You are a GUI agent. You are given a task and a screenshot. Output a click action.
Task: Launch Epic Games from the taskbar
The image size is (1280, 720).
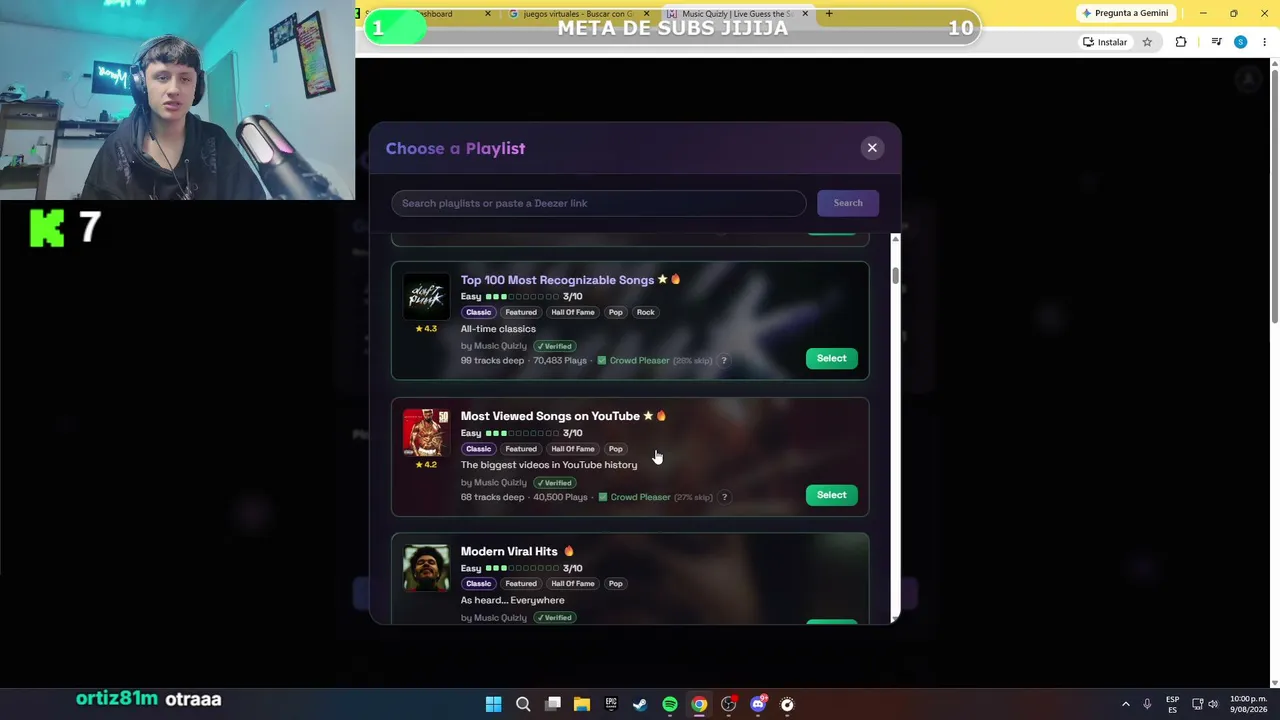(611, 704)
